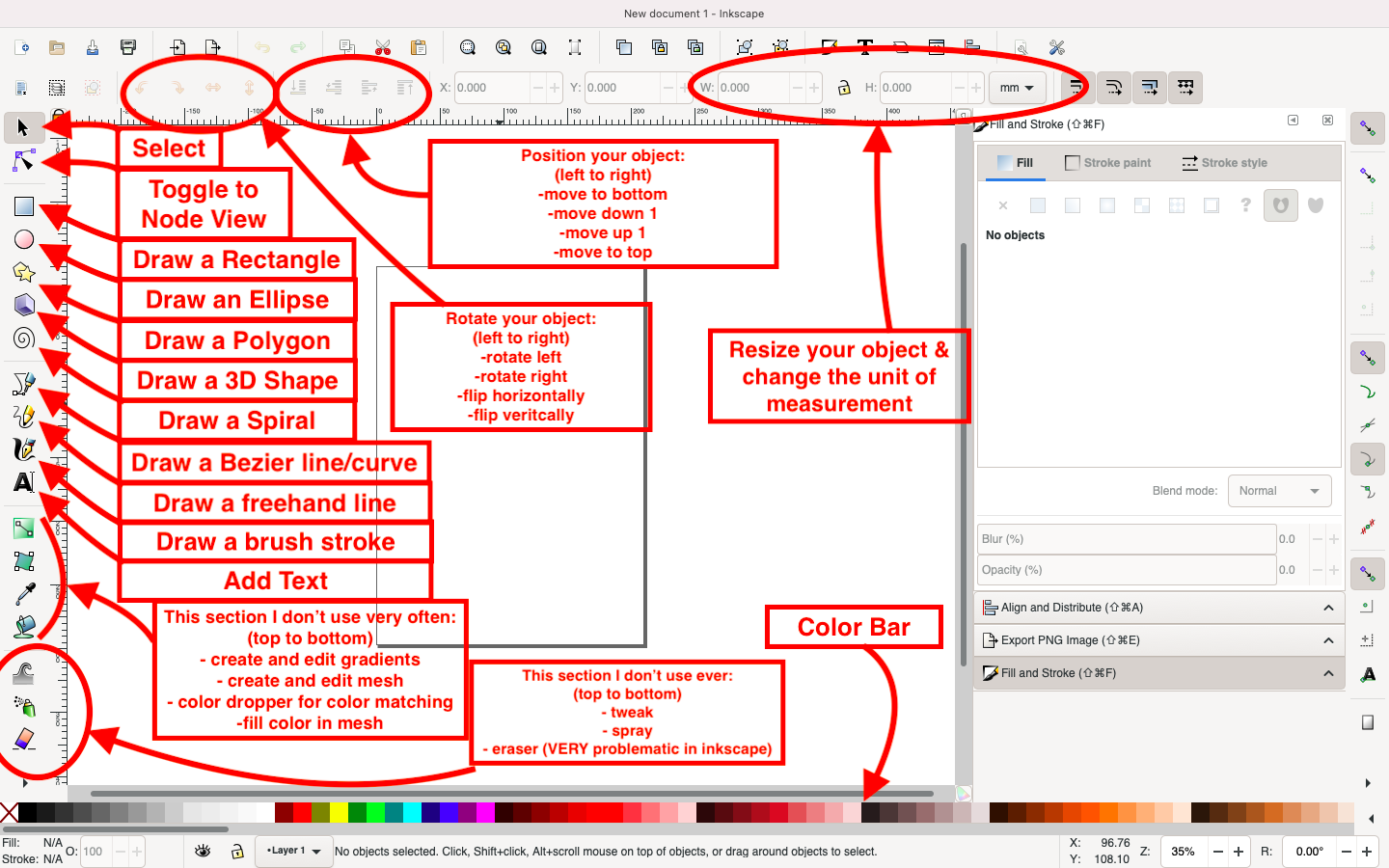This screenshot has height=868, width=1389.
Task: Create a new document from the toolbar
Action: tap(21, 47)
